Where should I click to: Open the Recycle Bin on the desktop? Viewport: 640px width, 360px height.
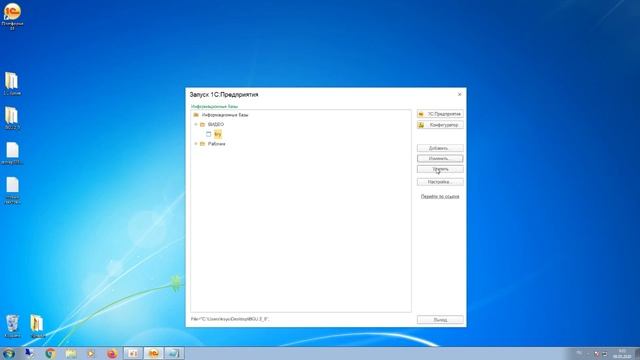pyautogui.click(x=12, y=326)
